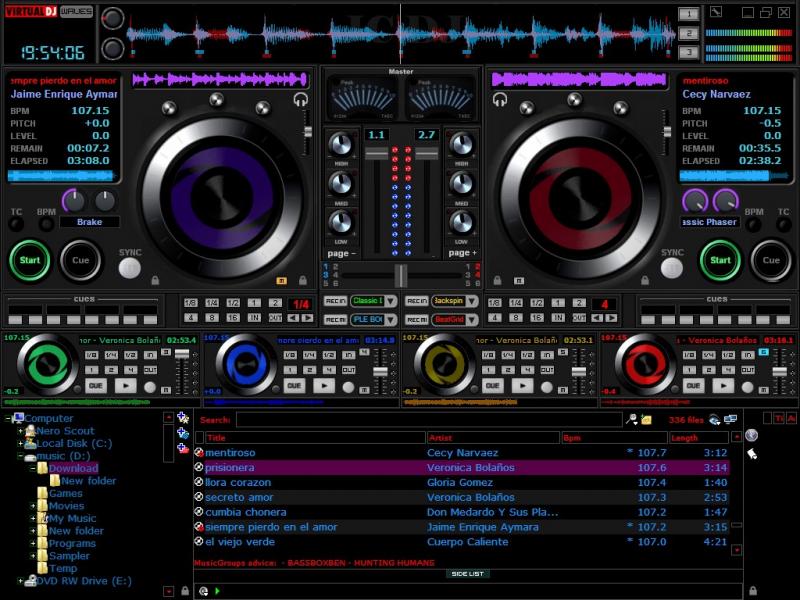
Task: Play the blue mini deck
Action: tap(323, 386)
